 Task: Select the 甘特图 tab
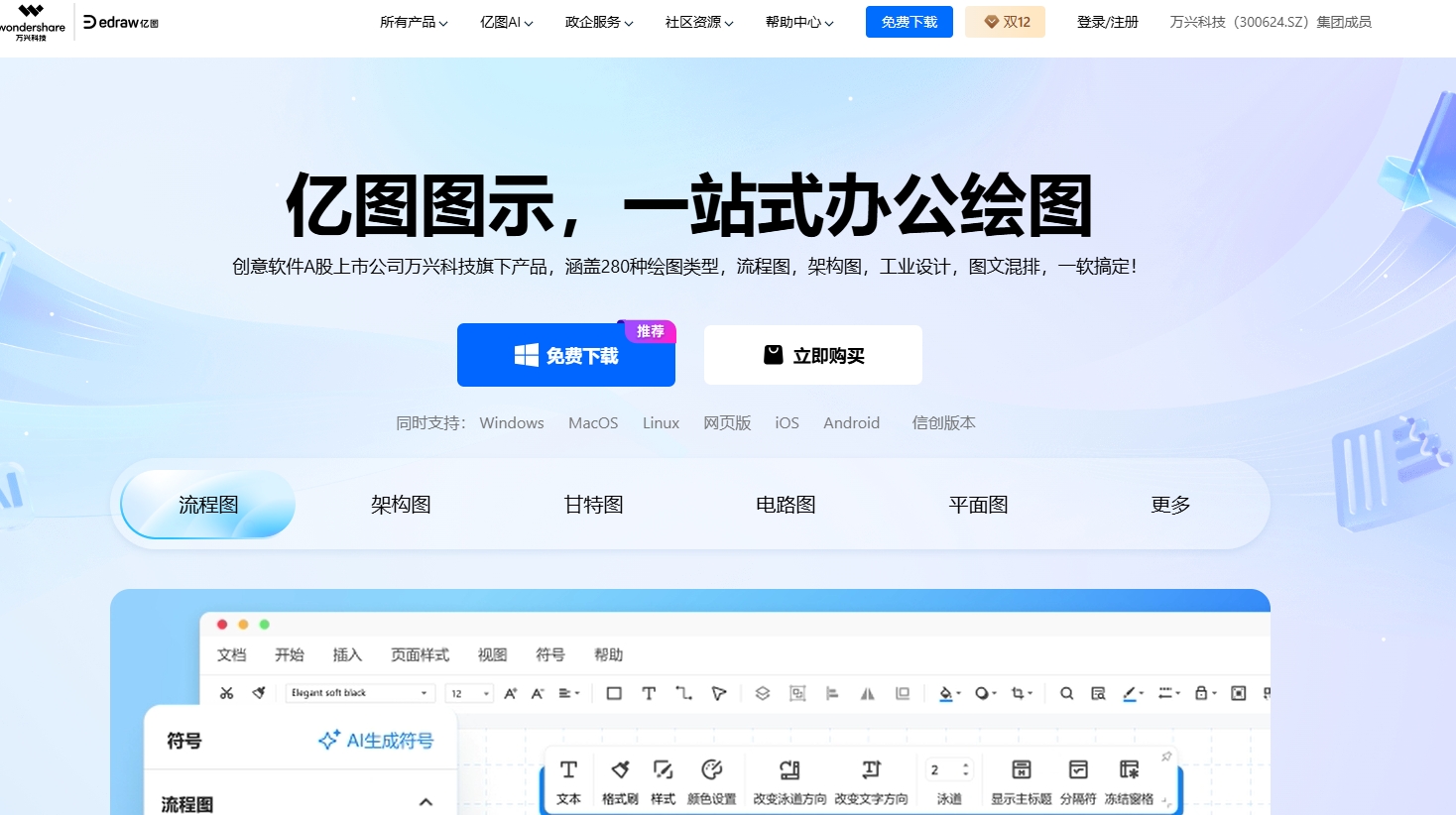point(593,505)
